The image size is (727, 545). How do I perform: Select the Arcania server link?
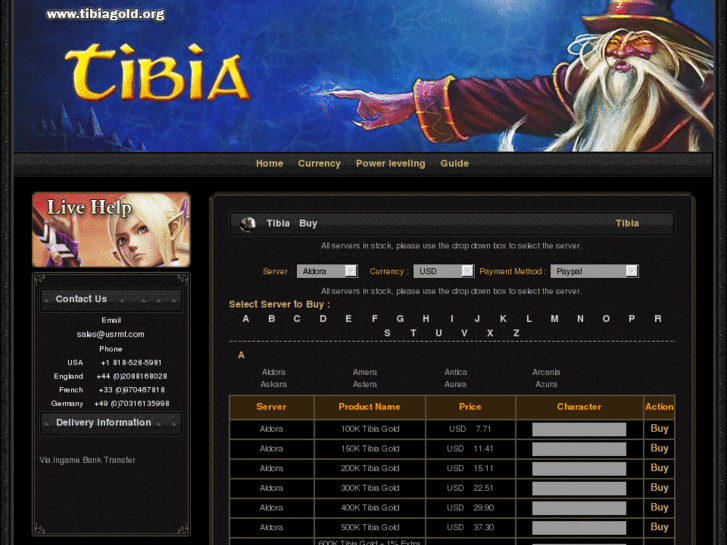[x=546, y=372]
